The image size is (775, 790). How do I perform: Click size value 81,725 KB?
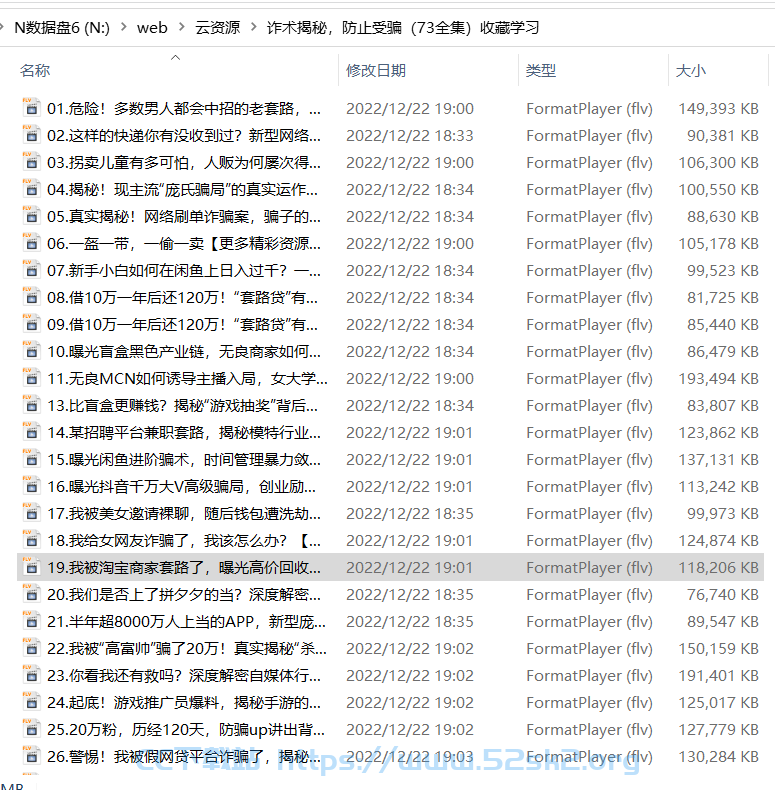(723, 297)
